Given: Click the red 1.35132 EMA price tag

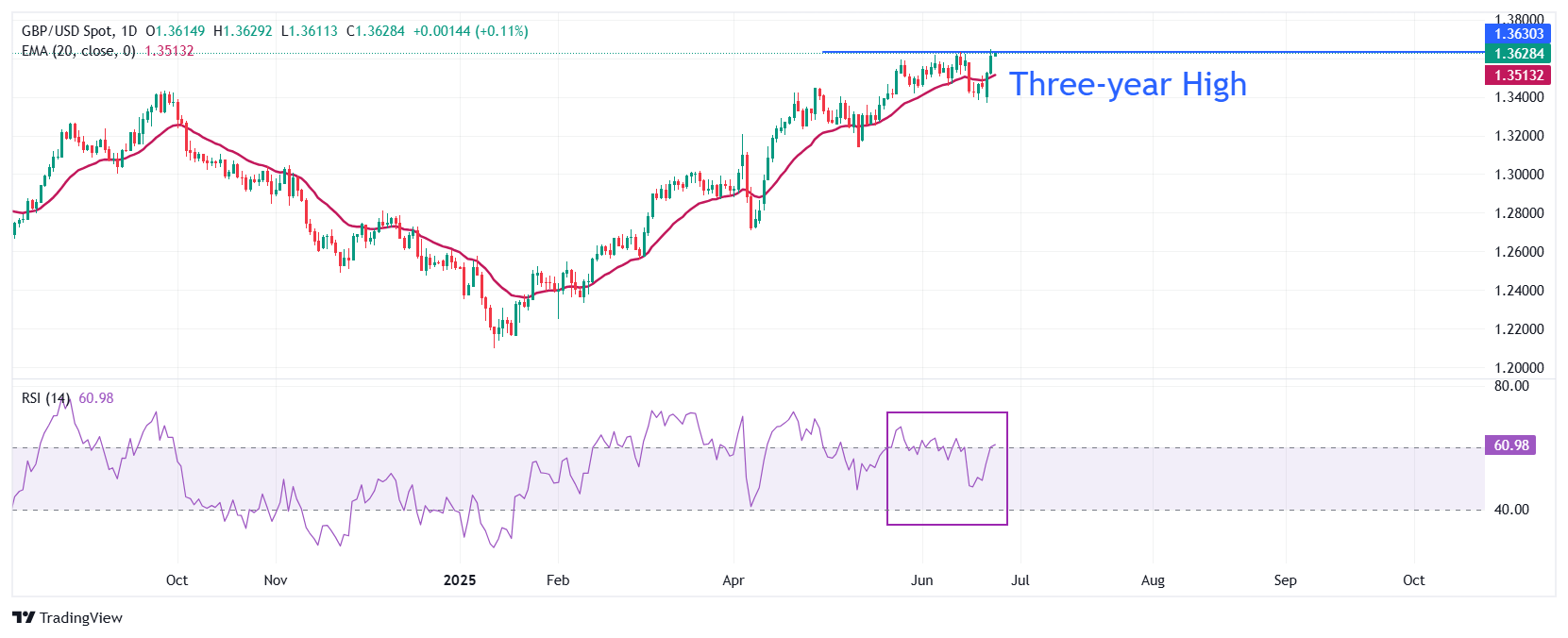Looking at the screenshot, I should pyautogui.click(x=1517, y=76).
